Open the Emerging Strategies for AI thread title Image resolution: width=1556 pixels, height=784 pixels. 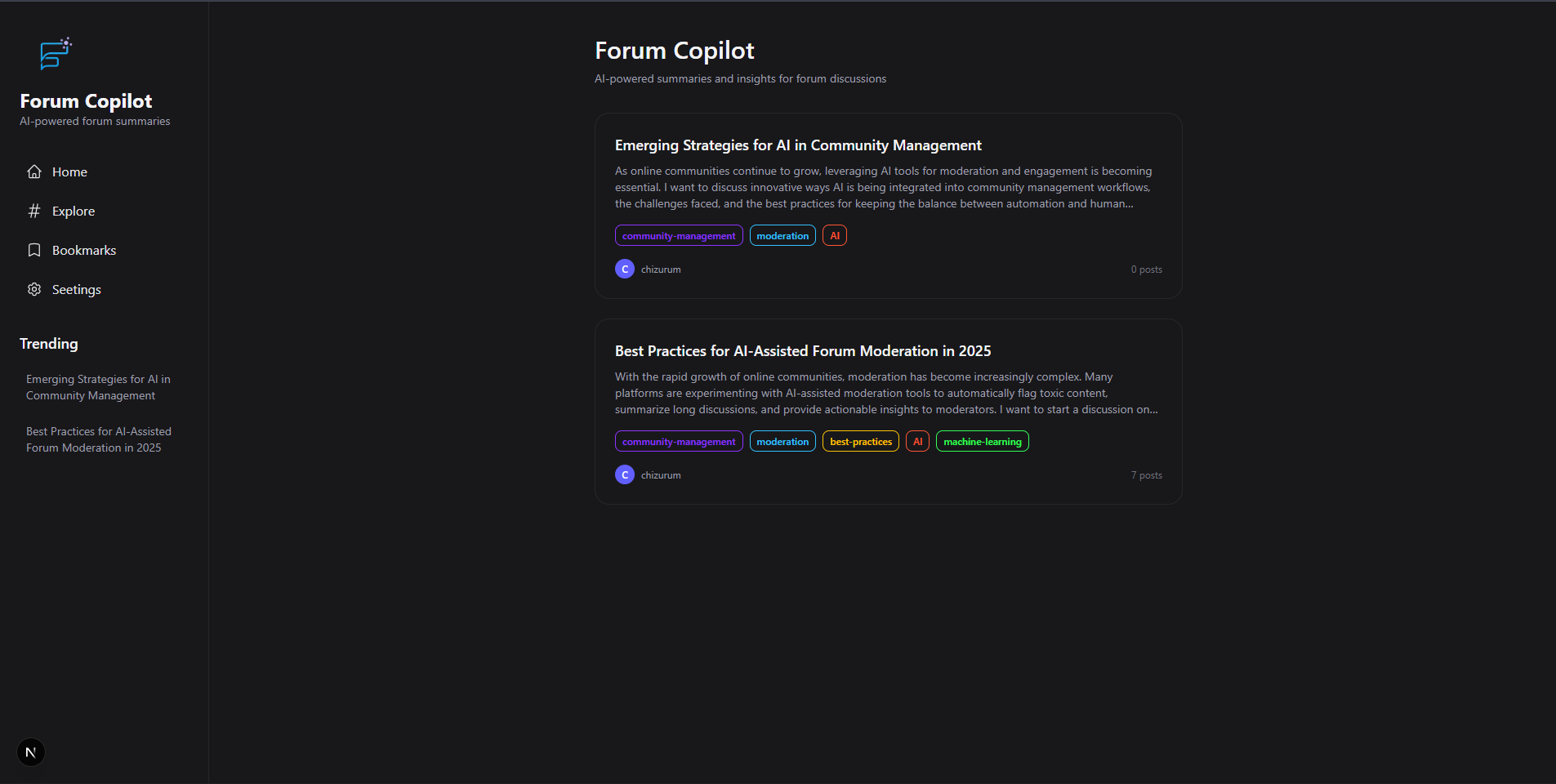pyautogui.click(x=798, y=145)
